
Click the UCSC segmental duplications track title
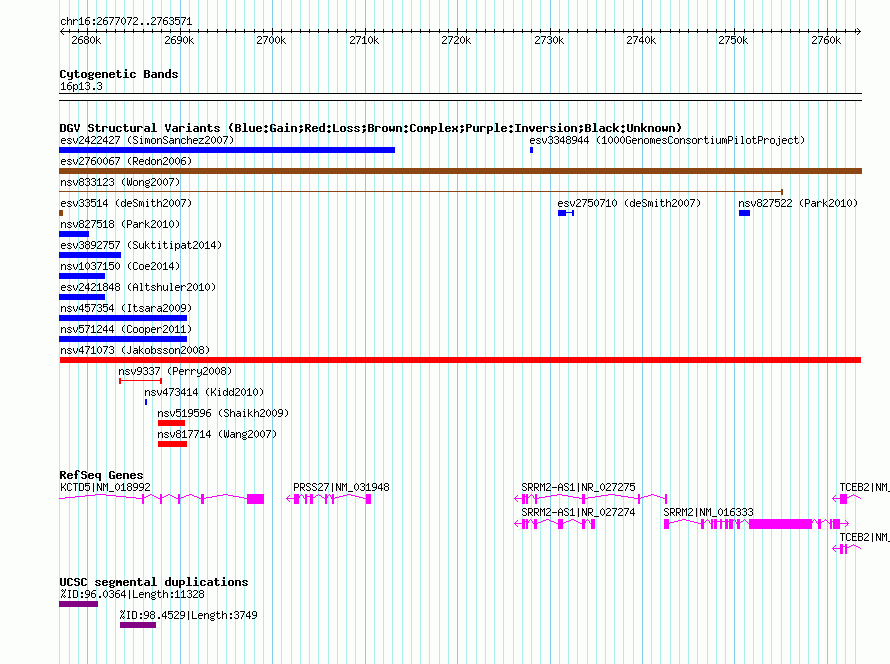click(154, 582)
